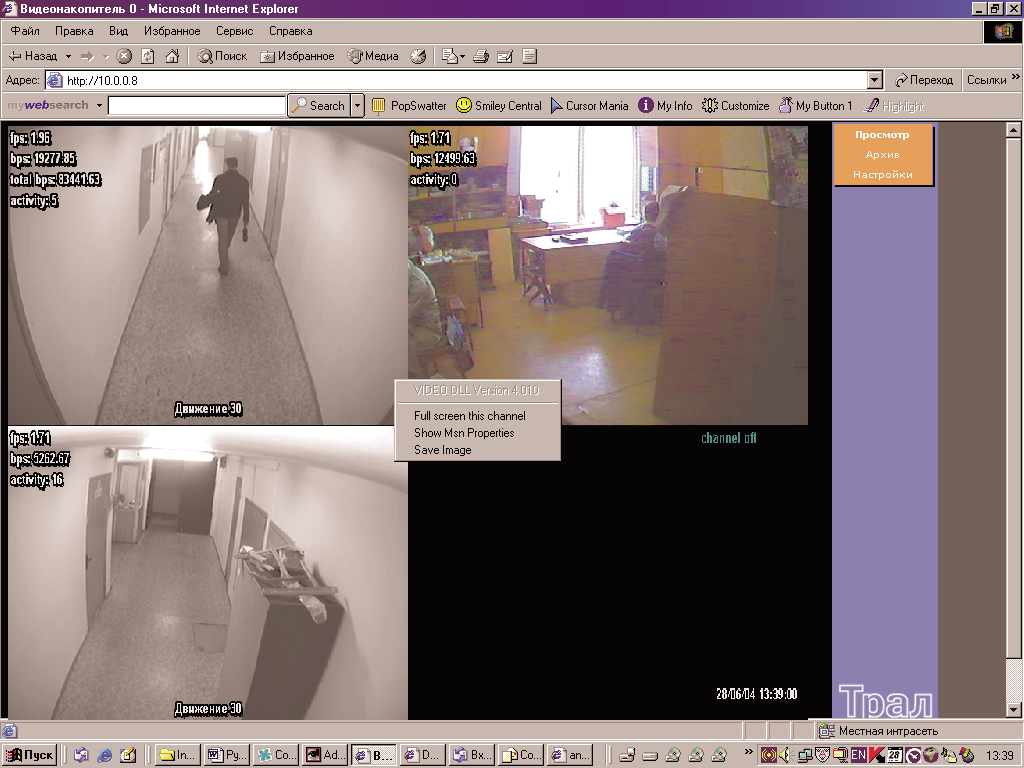Screen dimensions: 1024x768
Task: Open PopSwatter in mywebsearch bar
Action: [x=409, y=106]
